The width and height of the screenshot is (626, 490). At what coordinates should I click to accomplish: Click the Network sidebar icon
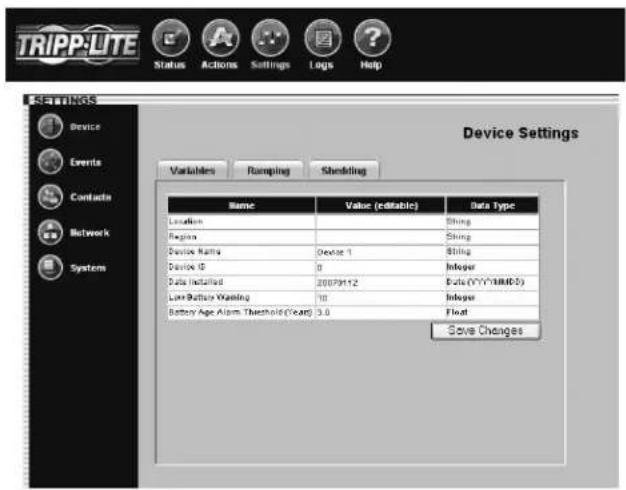coord(50,232)
